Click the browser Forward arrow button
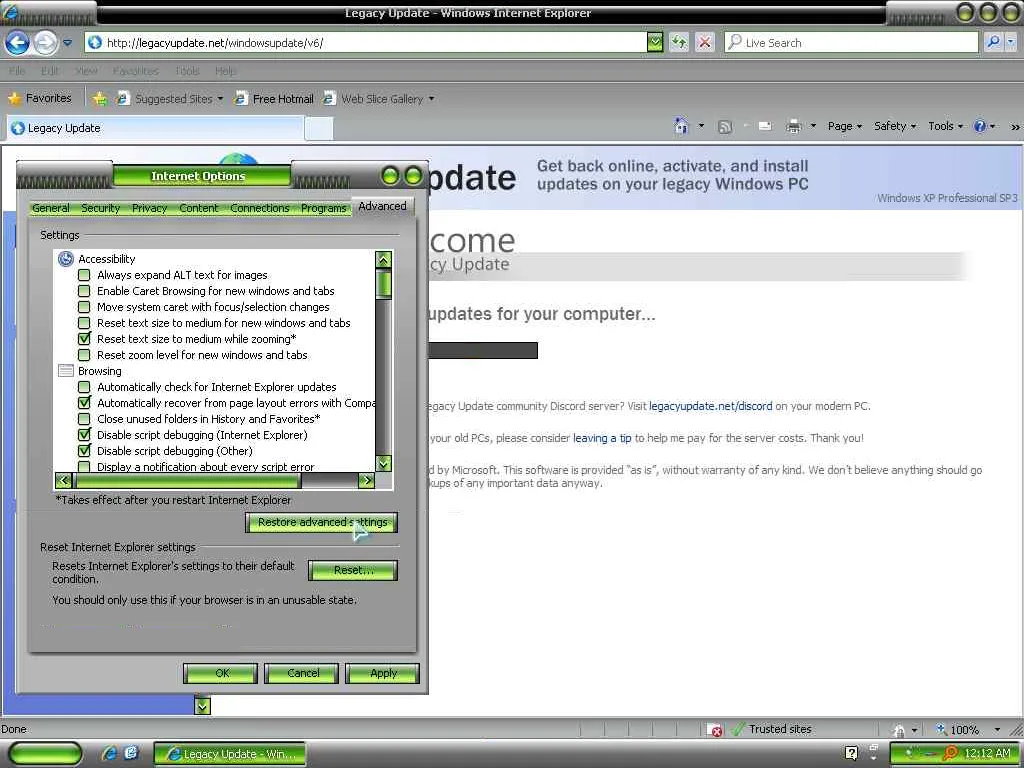Image resolution: width=1024 pixels, height=768 pixels. click(x=45, y=43)
